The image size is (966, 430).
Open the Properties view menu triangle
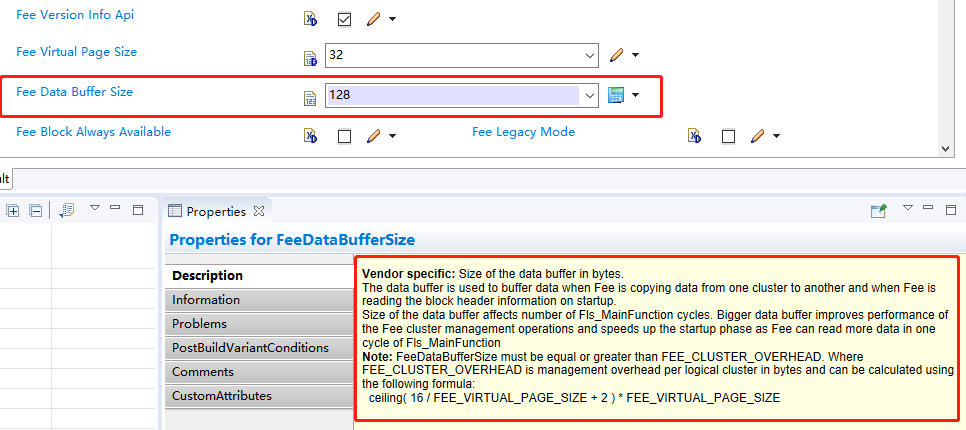(907, 208)
